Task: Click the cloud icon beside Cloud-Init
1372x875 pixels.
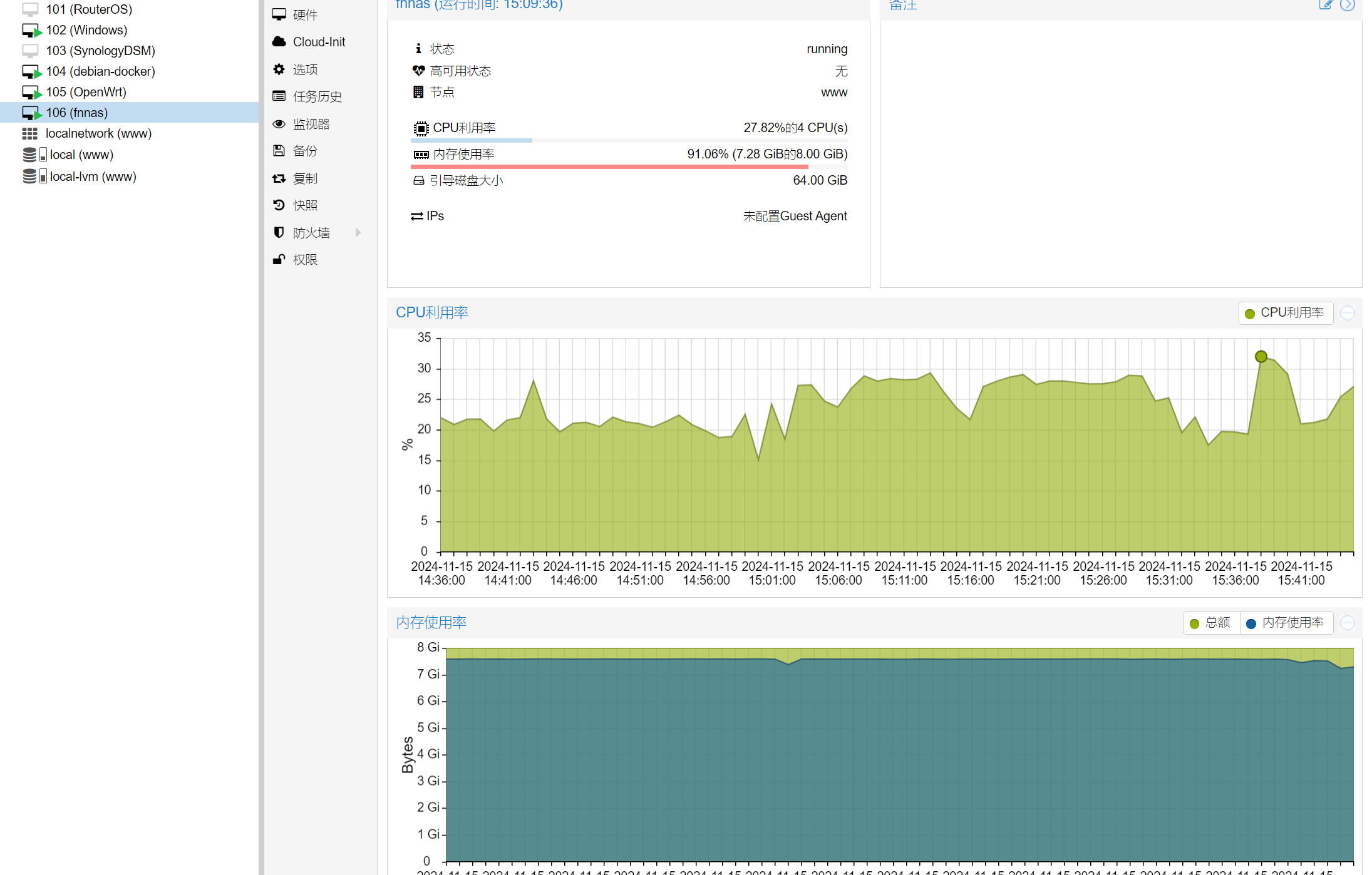Action: pyautogui.click(x=279, y=42)
